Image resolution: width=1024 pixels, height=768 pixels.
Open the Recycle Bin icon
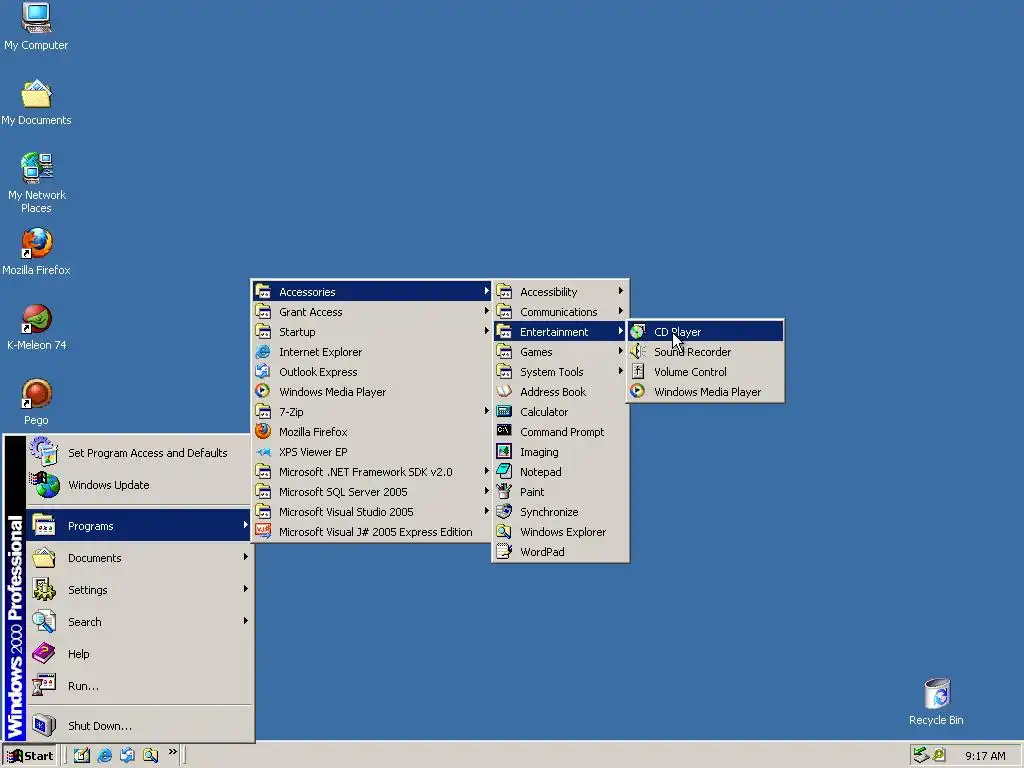point(936,702)
